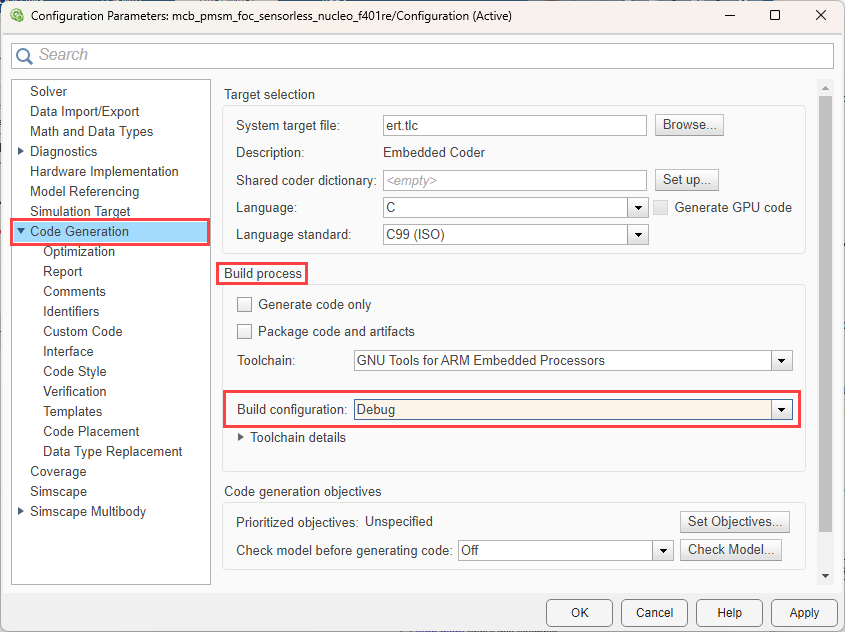Open the Build configuration dropdown
The image size is (845, 632).
pos(780,410)
